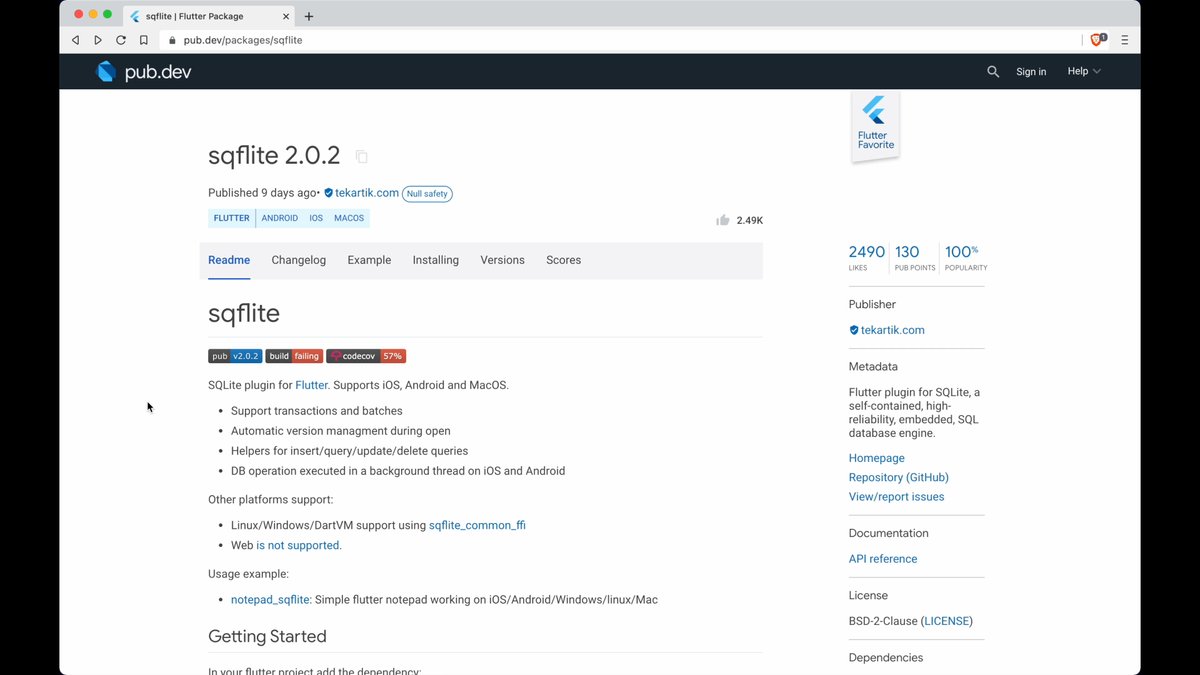Open the browser hamburger menu
This screenshot has width=1200, height=675.
pyautogui.click(x=1125, y=40)
